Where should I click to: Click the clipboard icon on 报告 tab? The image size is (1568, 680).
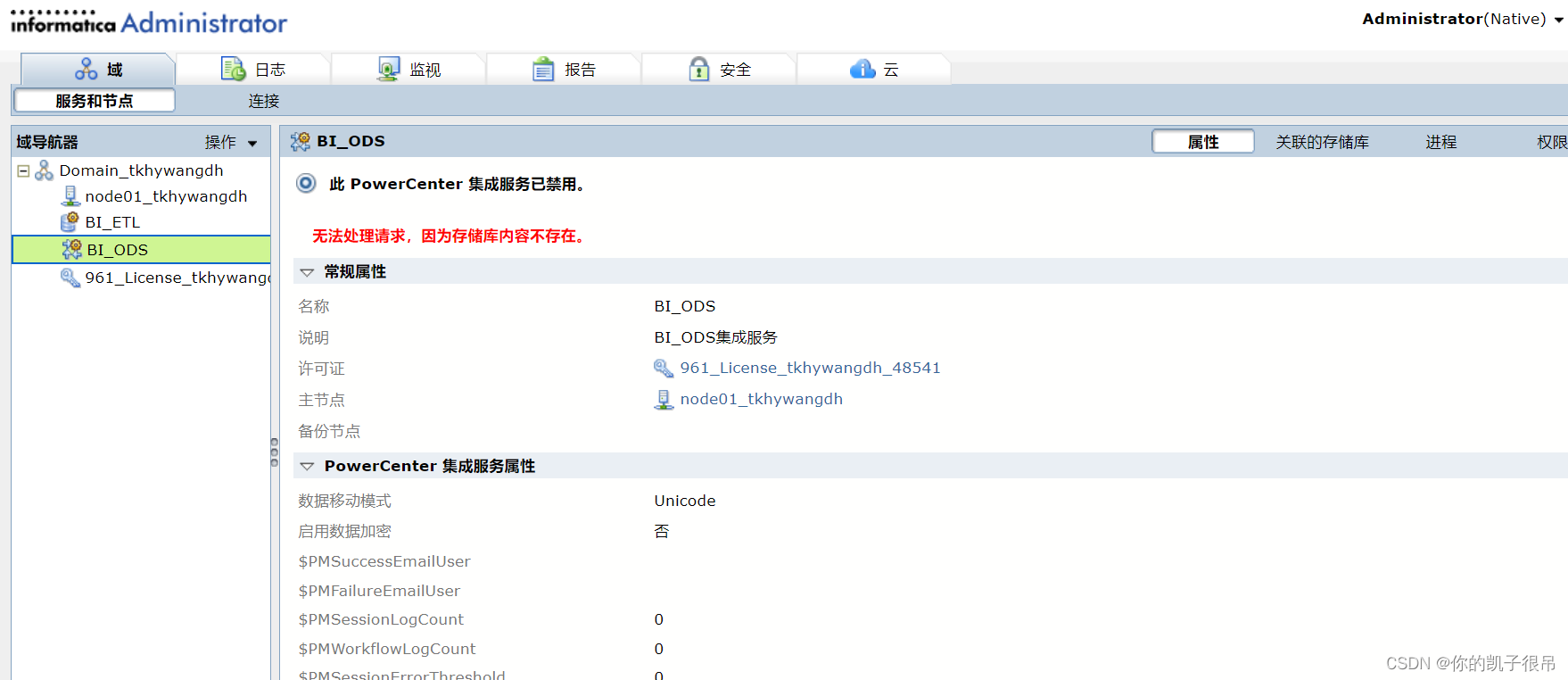(x=543, y=69)
